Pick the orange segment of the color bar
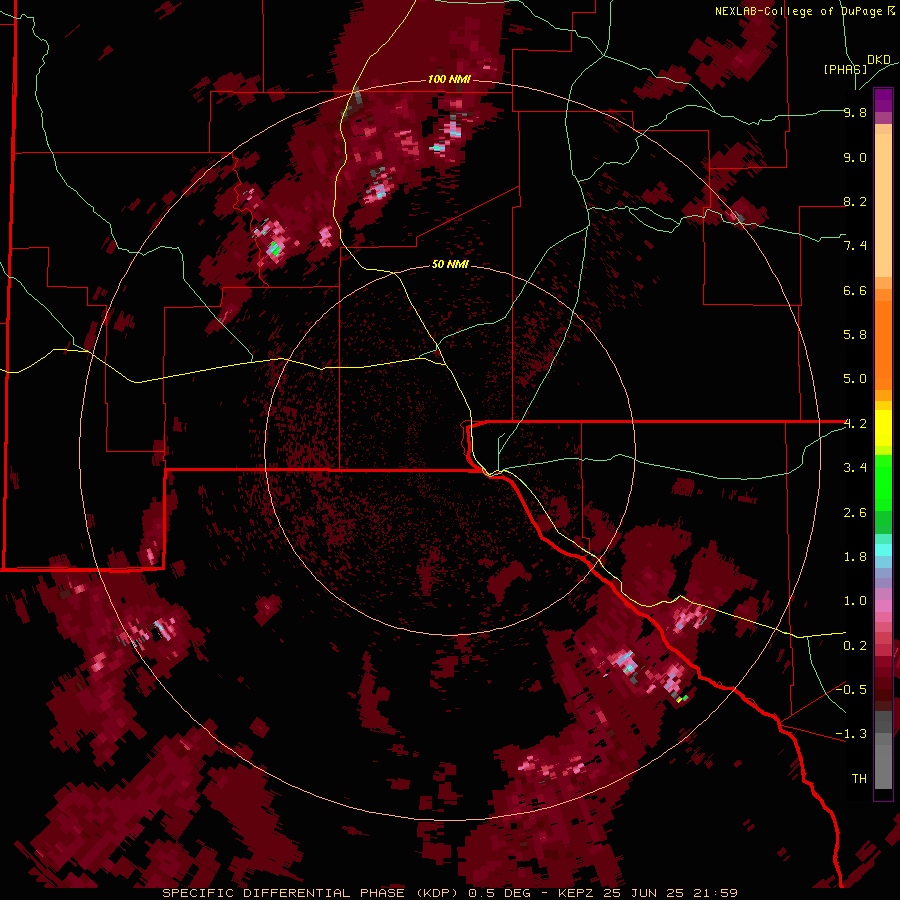The image size is (900, 900). click(x=883, y=344)
